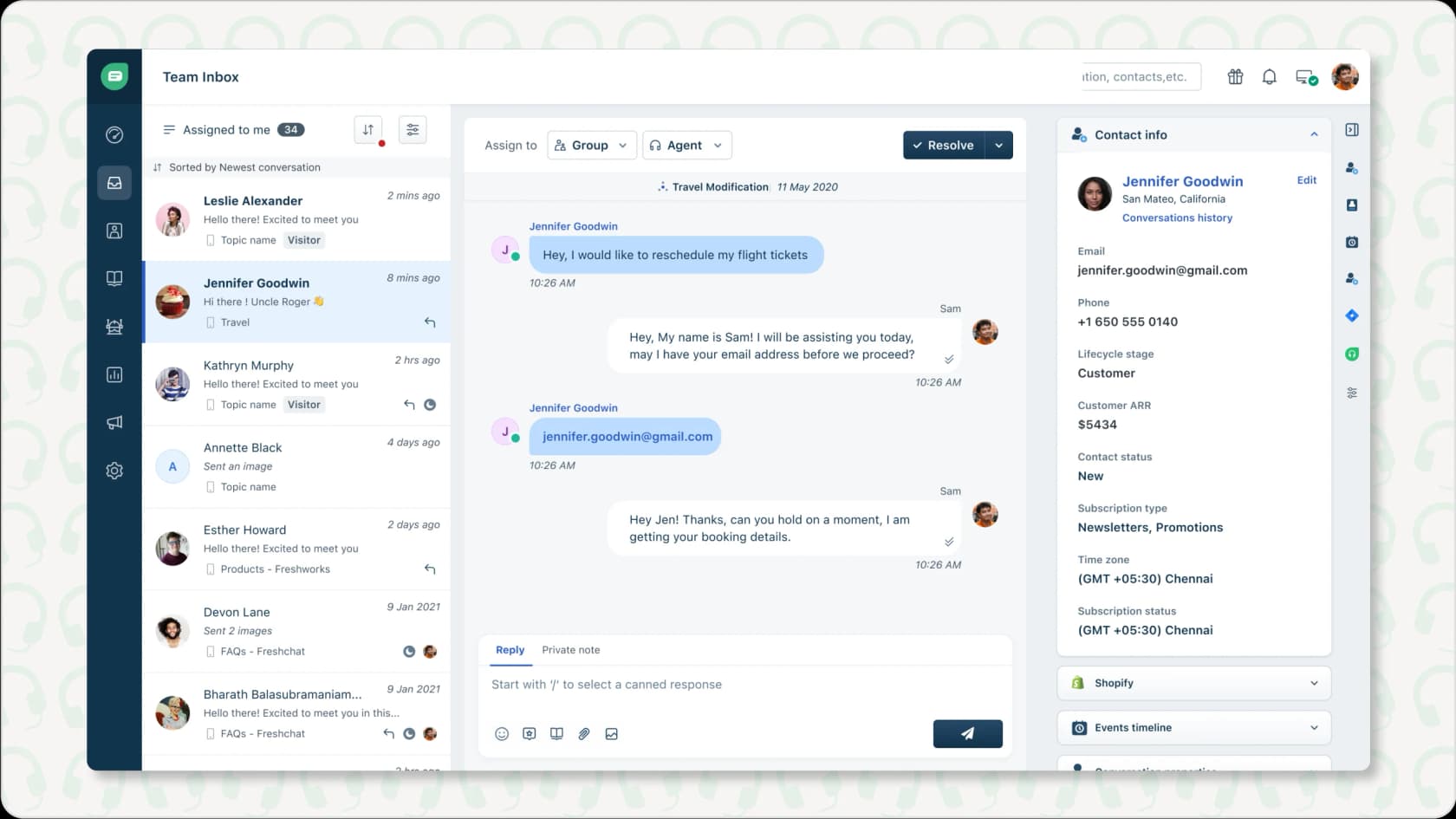Open Annette Black's conversation
Viewport: 1456px width, 819px height.
(x=296, y=467)
